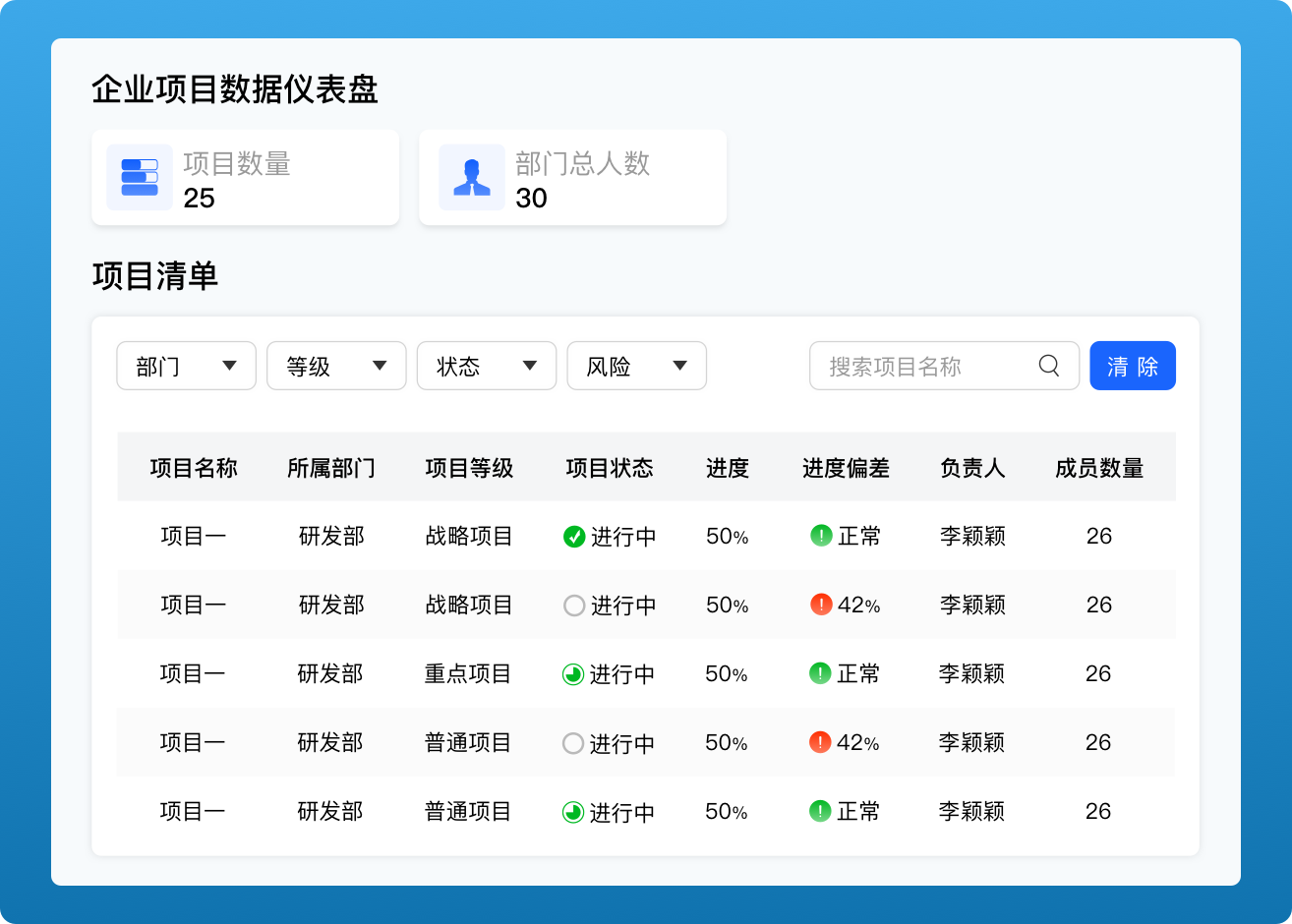1292x924 pixels.
Task: Click green 正常 indicator icon in first row
Action: [x=821, y=536]
